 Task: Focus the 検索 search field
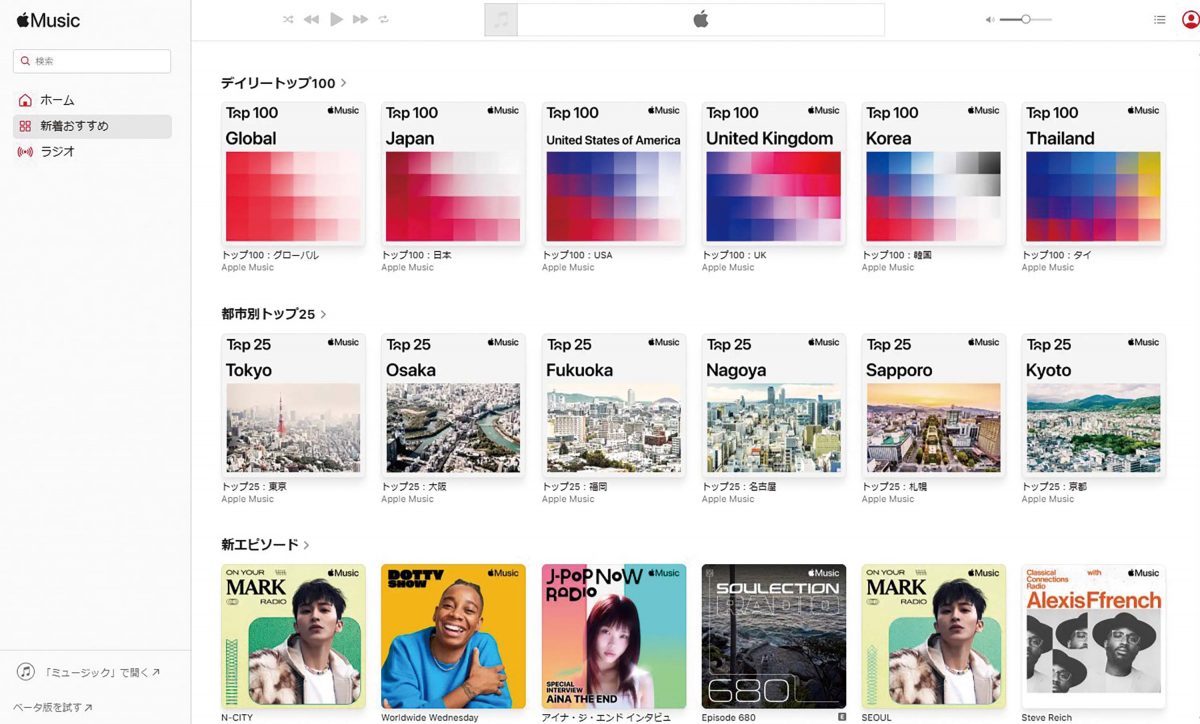(92, 61)
